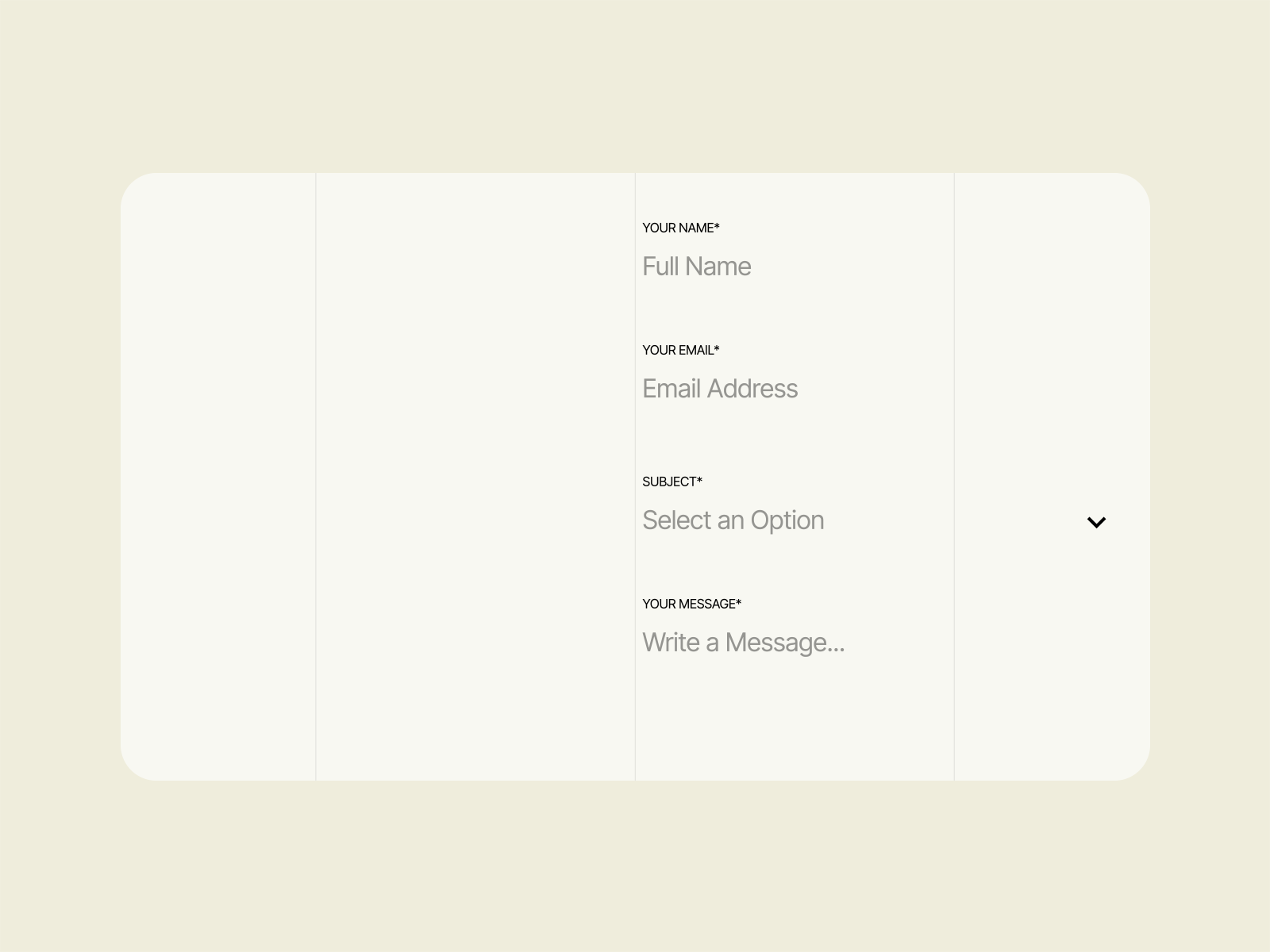Click the 'SUBJECT*' label
Image resolution: width=1270 pixels, height=952 pixels.
tap(671, 482)
